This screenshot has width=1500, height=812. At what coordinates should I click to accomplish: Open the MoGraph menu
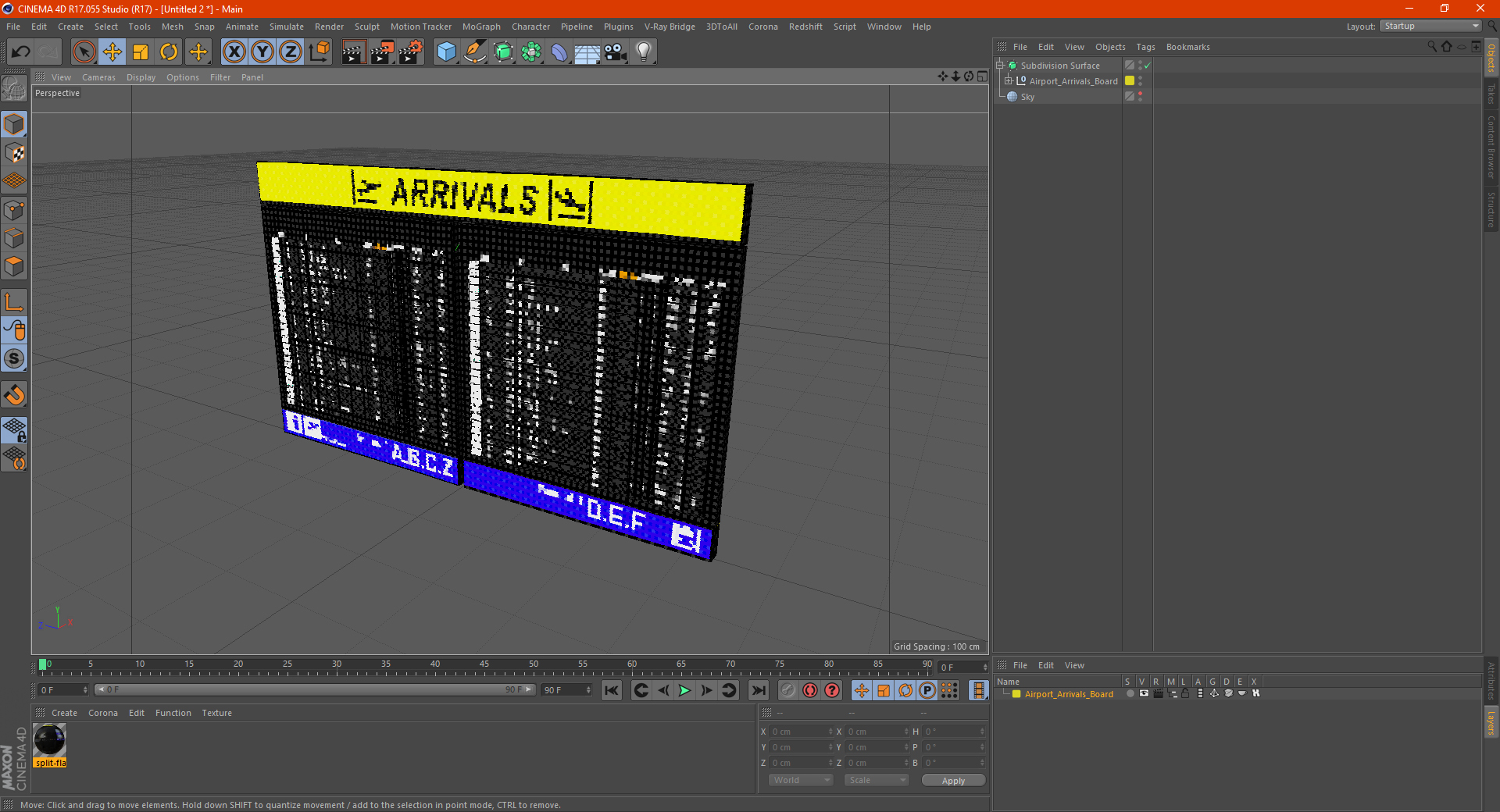(x=481, y=27)
